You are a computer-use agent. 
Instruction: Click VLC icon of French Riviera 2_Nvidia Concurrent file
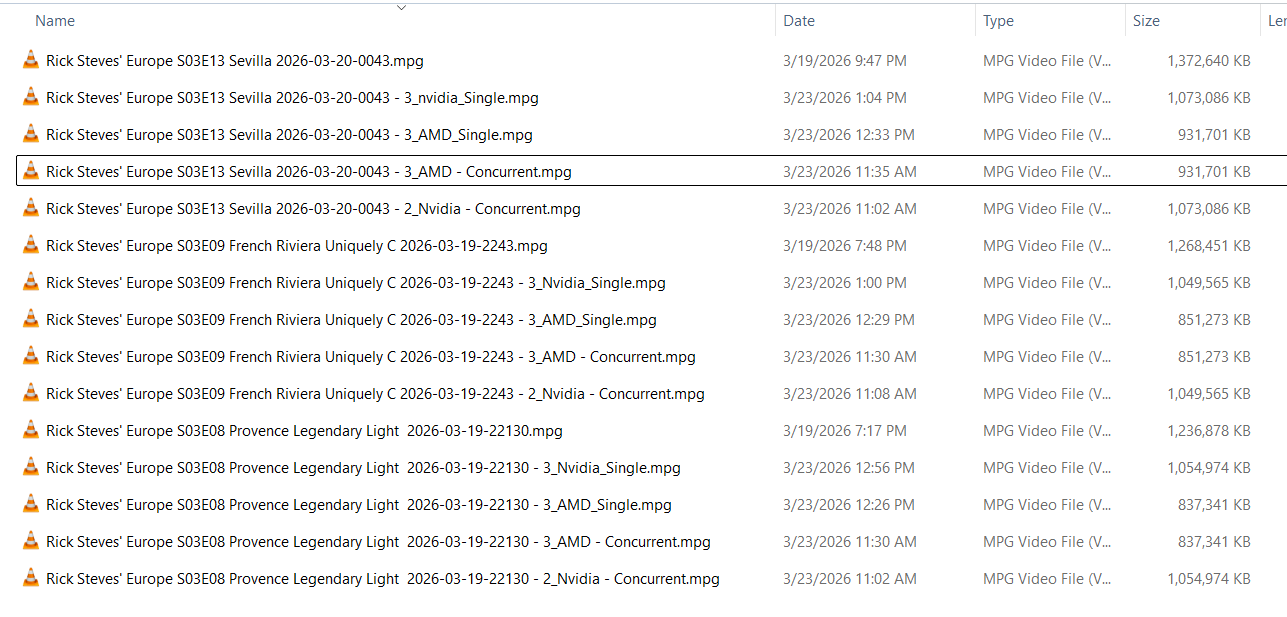[x=31, y=394]
